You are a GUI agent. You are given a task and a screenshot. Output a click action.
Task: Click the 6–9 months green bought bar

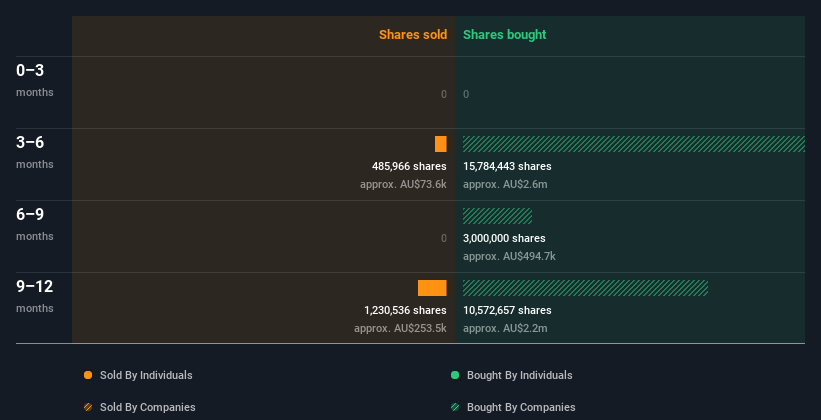(x=497, y=216)
